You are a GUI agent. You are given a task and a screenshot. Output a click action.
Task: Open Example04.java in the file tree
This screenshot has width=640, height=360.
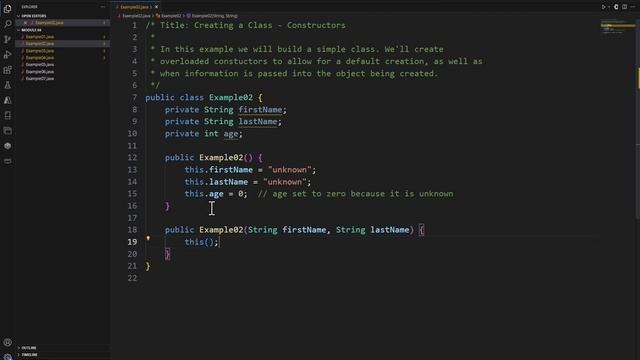coord(40,58)
